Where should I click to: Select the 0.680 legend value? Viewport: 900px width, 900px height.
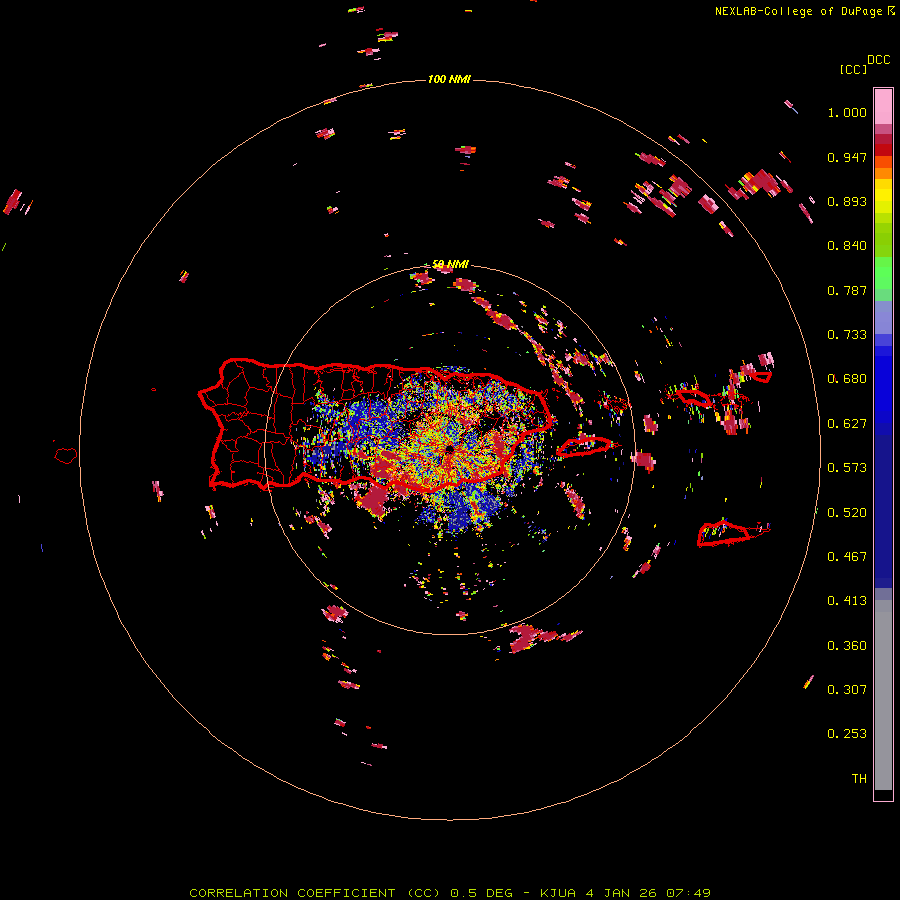[x=847, y=379]
